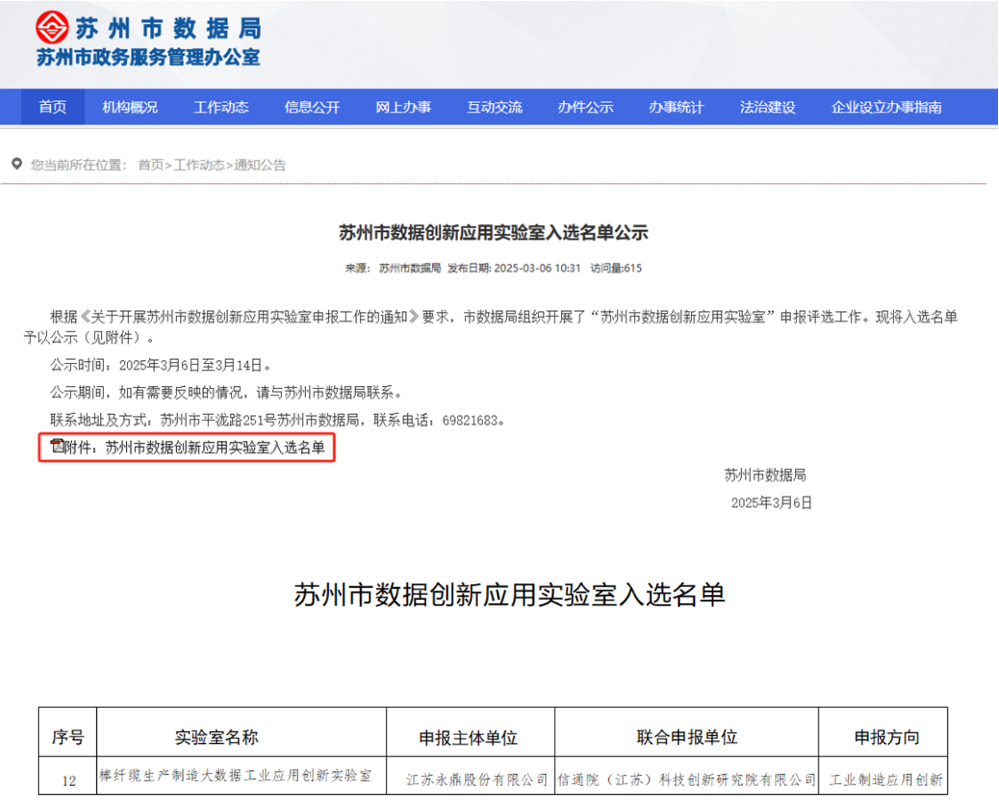Screen dimensions: 999x805
Task: Click 苏州市政务服务管理办公室 header subtitle
Action: (148, 57)
